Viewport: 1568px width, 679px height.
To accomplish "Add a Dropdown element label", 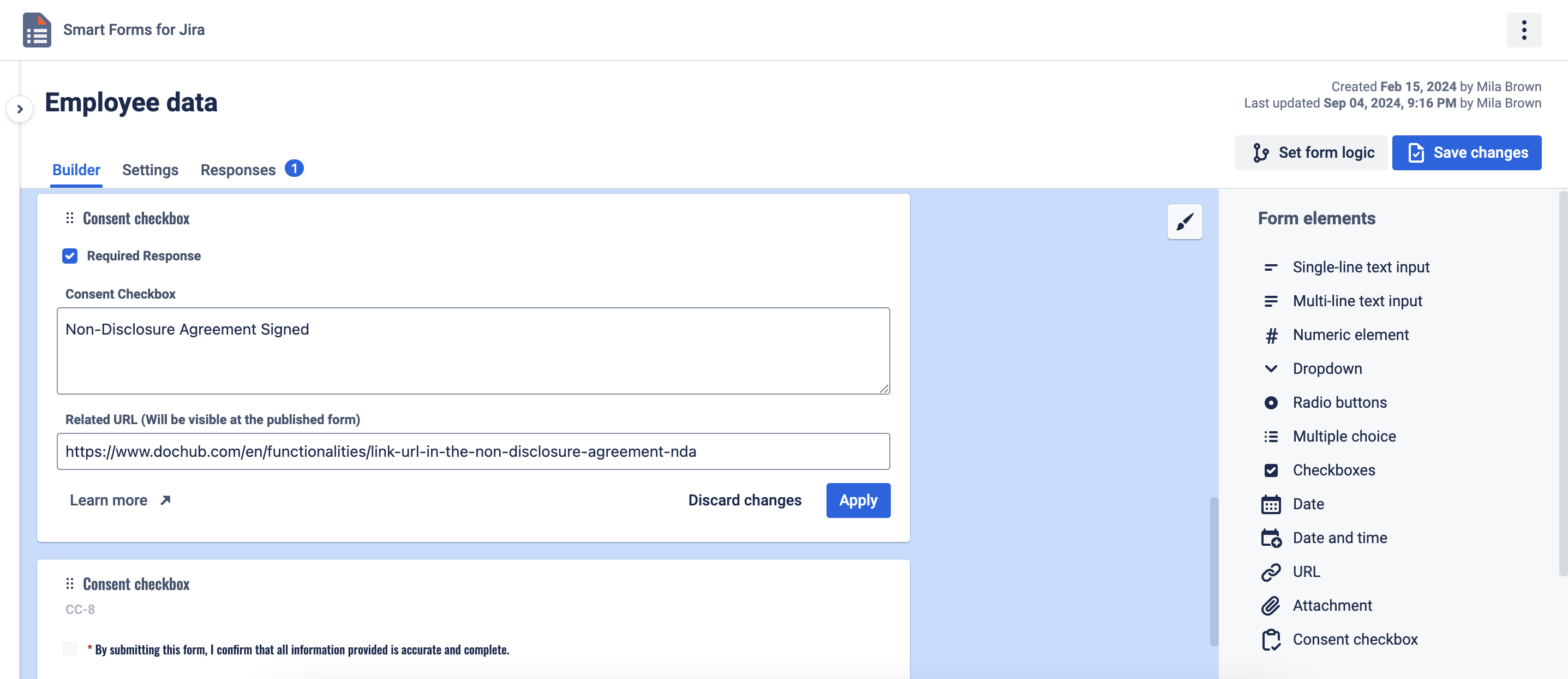I will [x=1327, y=368].
